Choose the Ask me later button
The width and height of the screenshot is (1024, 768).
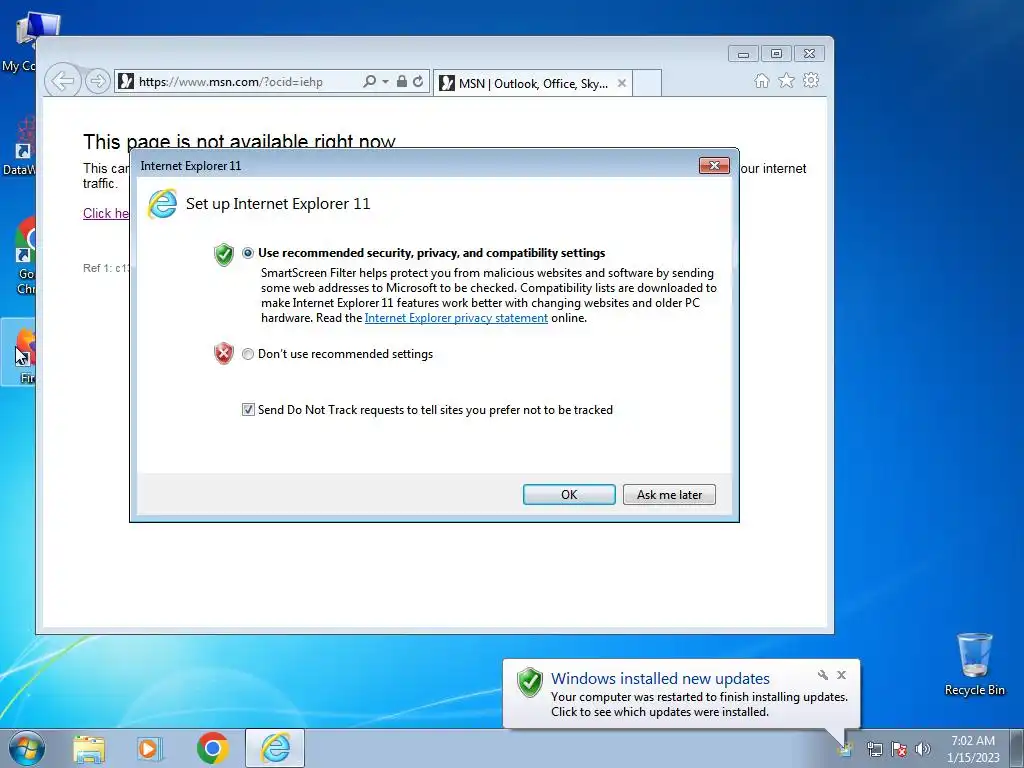pyautogui.click(x=669, y=494)
